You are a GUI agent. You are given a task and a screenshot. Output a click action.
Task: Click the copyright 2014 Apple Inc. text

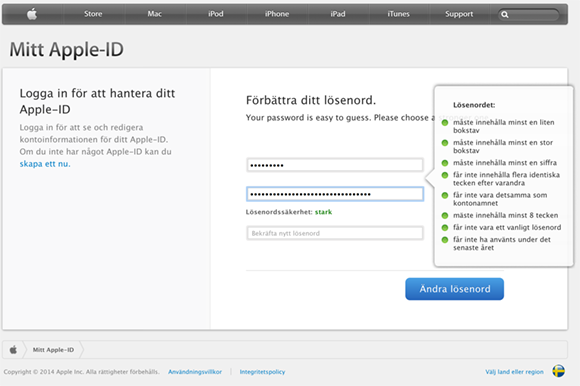81,372
